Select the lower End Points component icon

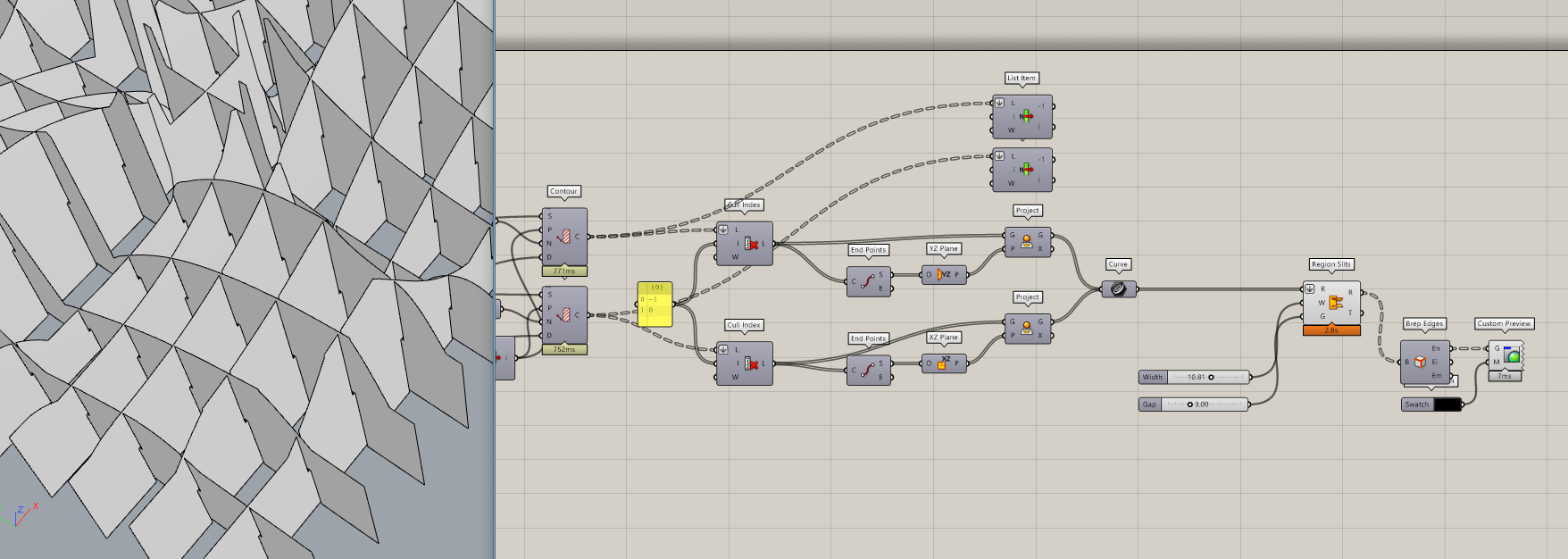867,370
